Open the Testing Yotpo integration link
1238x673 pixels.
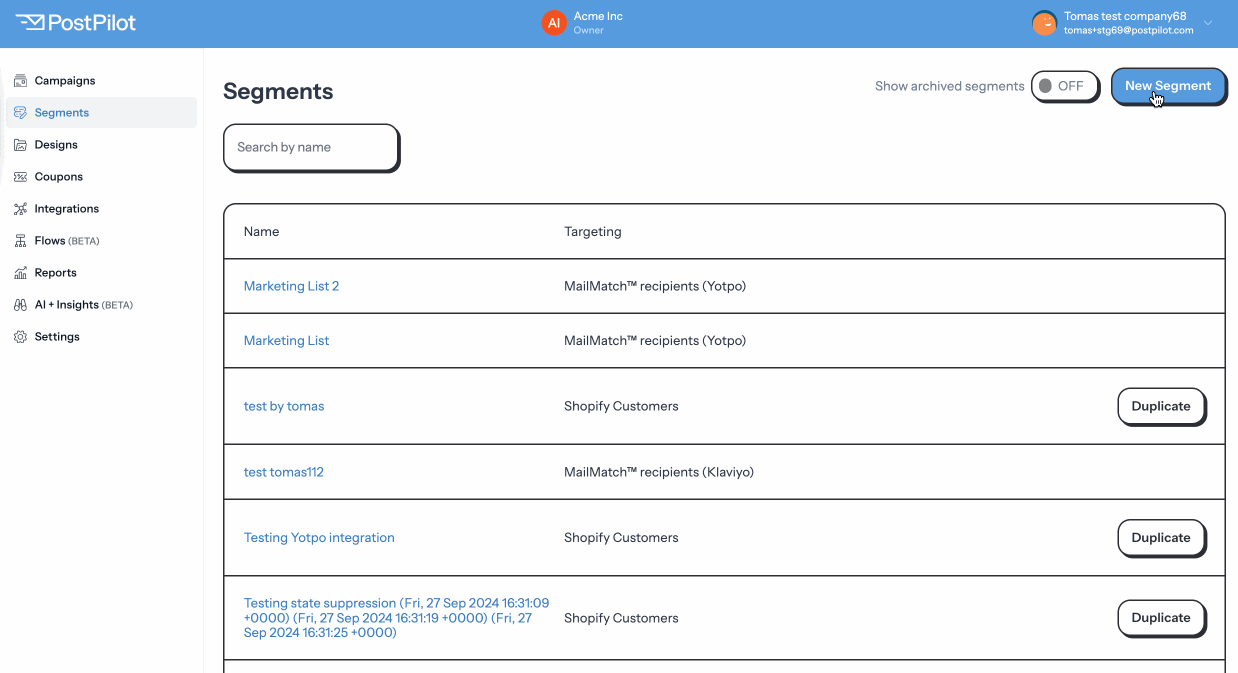point(319,538)
